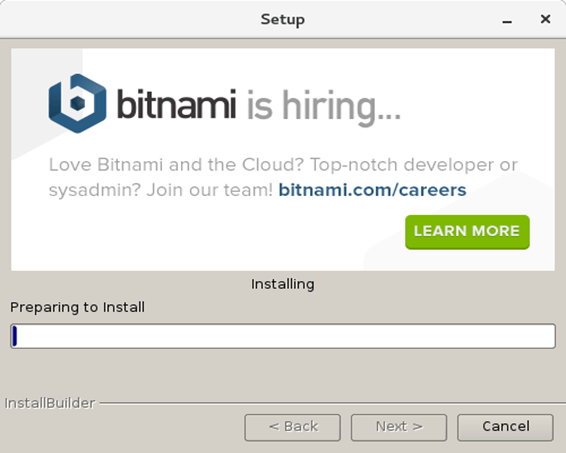Click the green LEARN MORE button

pos(467,232)
